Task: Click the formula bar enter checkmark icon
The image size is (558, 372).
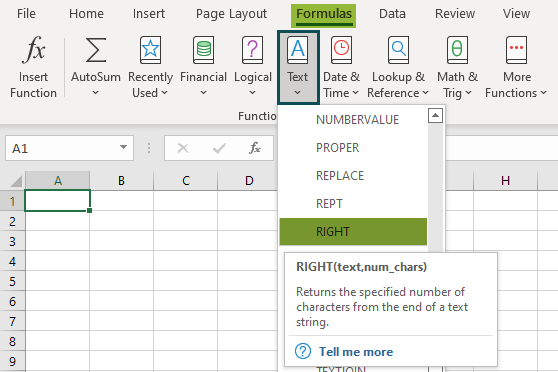Action: coord(219,148)
